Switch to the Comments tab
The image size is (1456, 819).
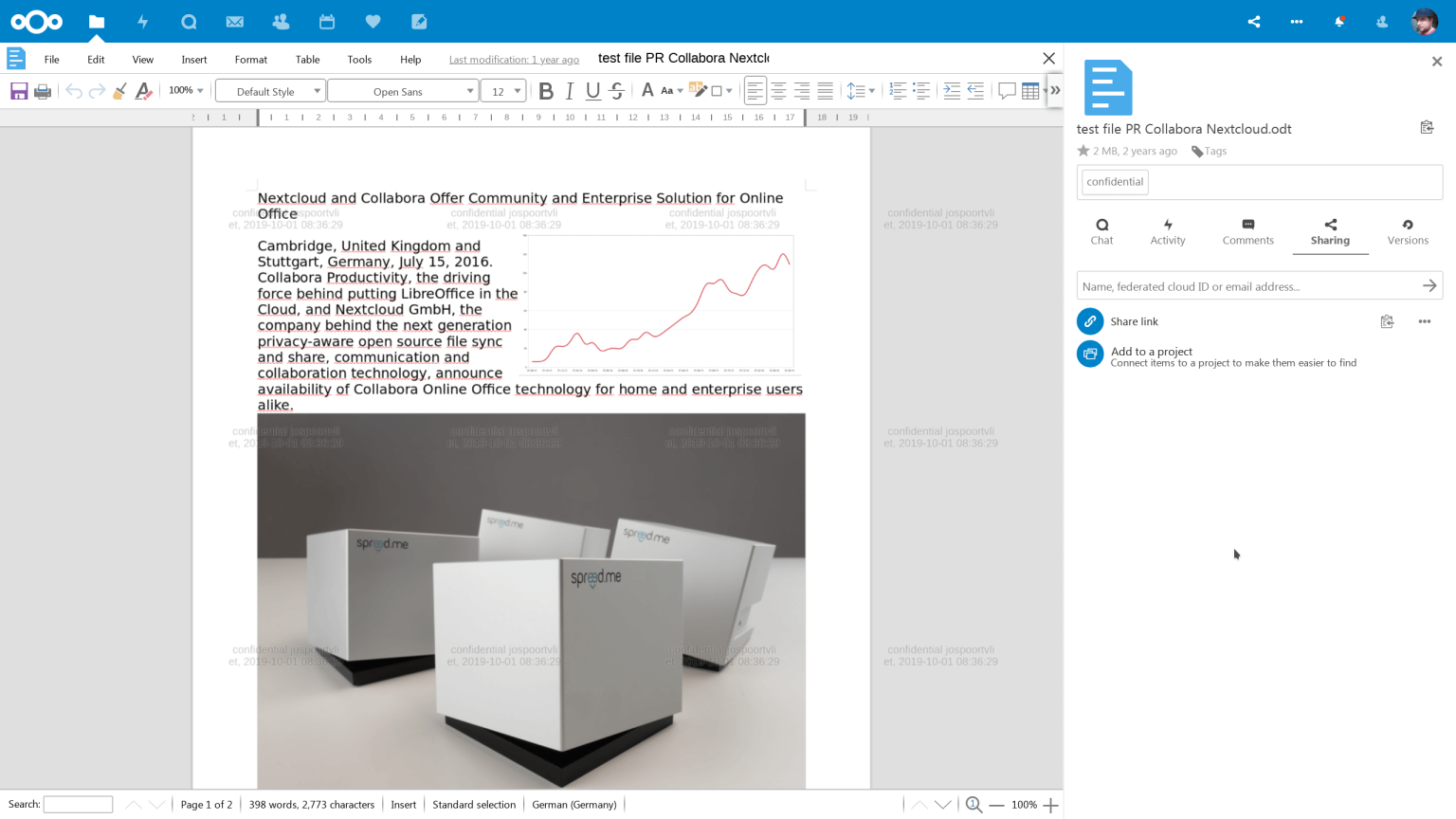(x=1247, y=230)
